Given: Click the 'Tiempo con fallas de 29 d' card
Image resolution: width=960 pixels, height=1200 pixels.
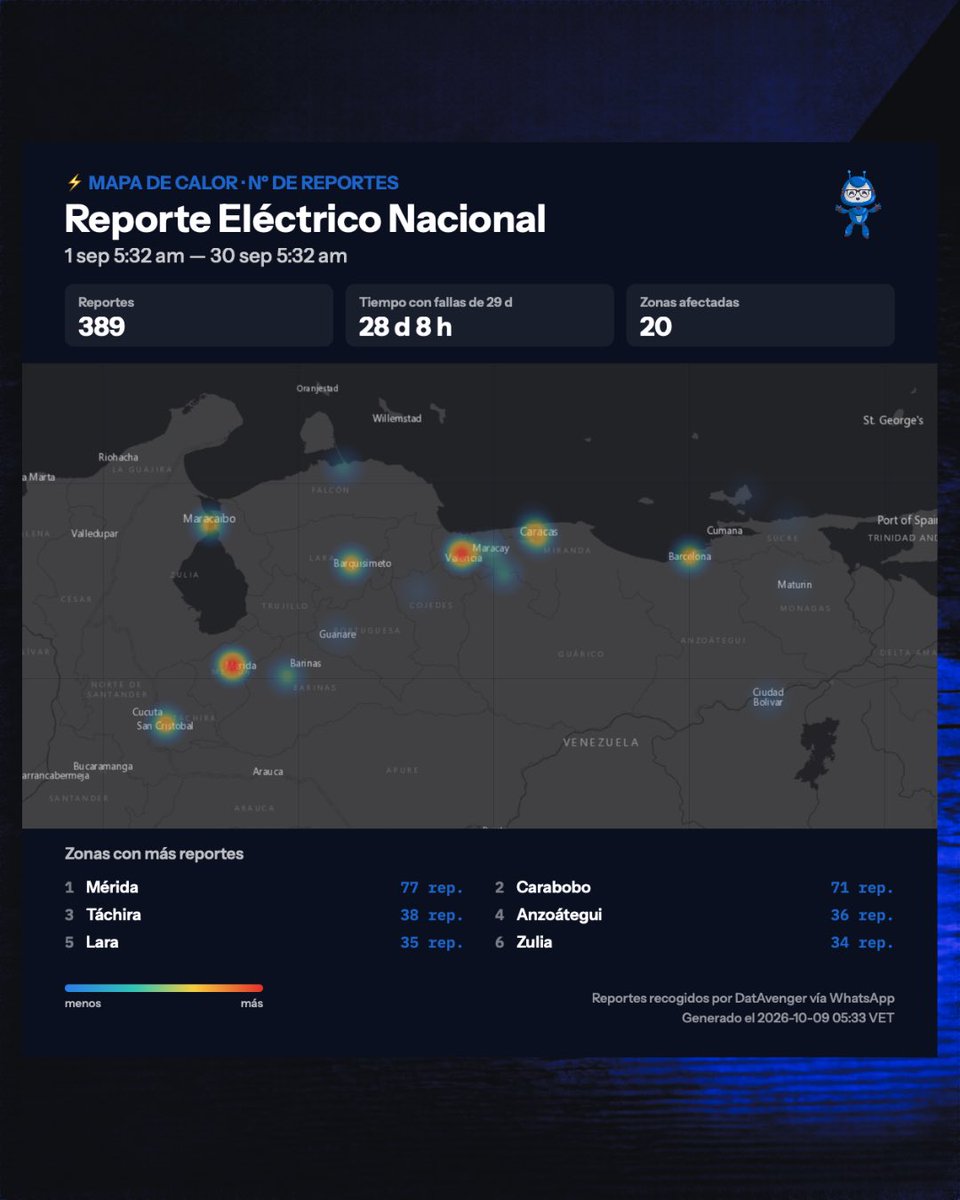Looking at the screenshot, I should (480, 315).
